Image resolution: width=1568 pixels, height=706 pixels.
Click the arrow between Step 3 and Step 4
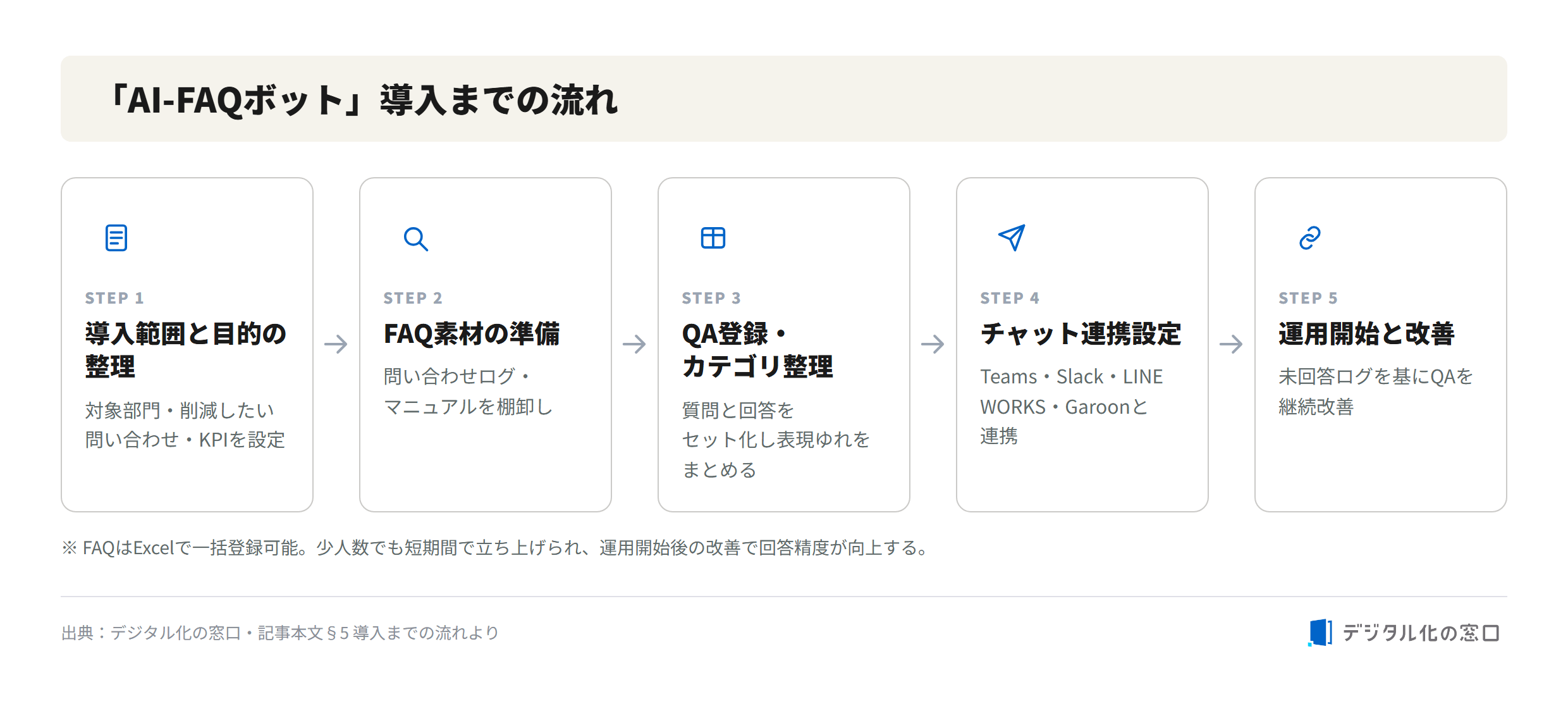tap(933, 344)
